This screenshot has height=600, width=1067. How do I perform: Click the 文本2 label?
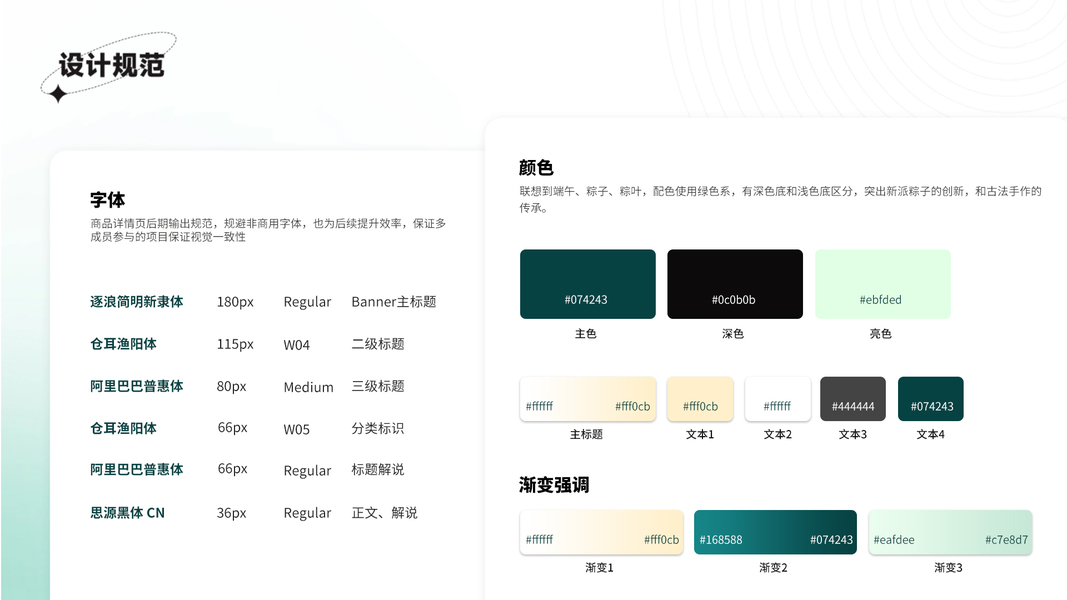coord(778,434)
